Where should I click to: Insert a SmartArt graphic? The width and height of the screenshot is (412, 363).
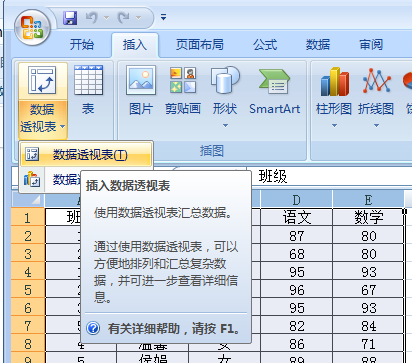[275, 91]
